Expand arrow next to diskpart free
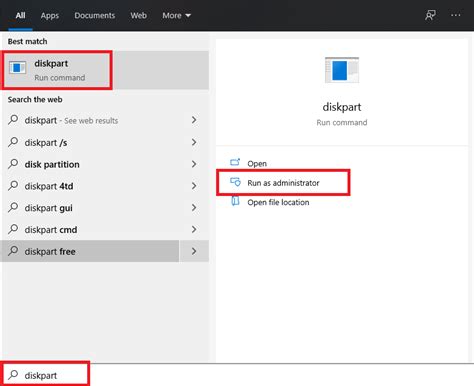 tap(194, 251)
